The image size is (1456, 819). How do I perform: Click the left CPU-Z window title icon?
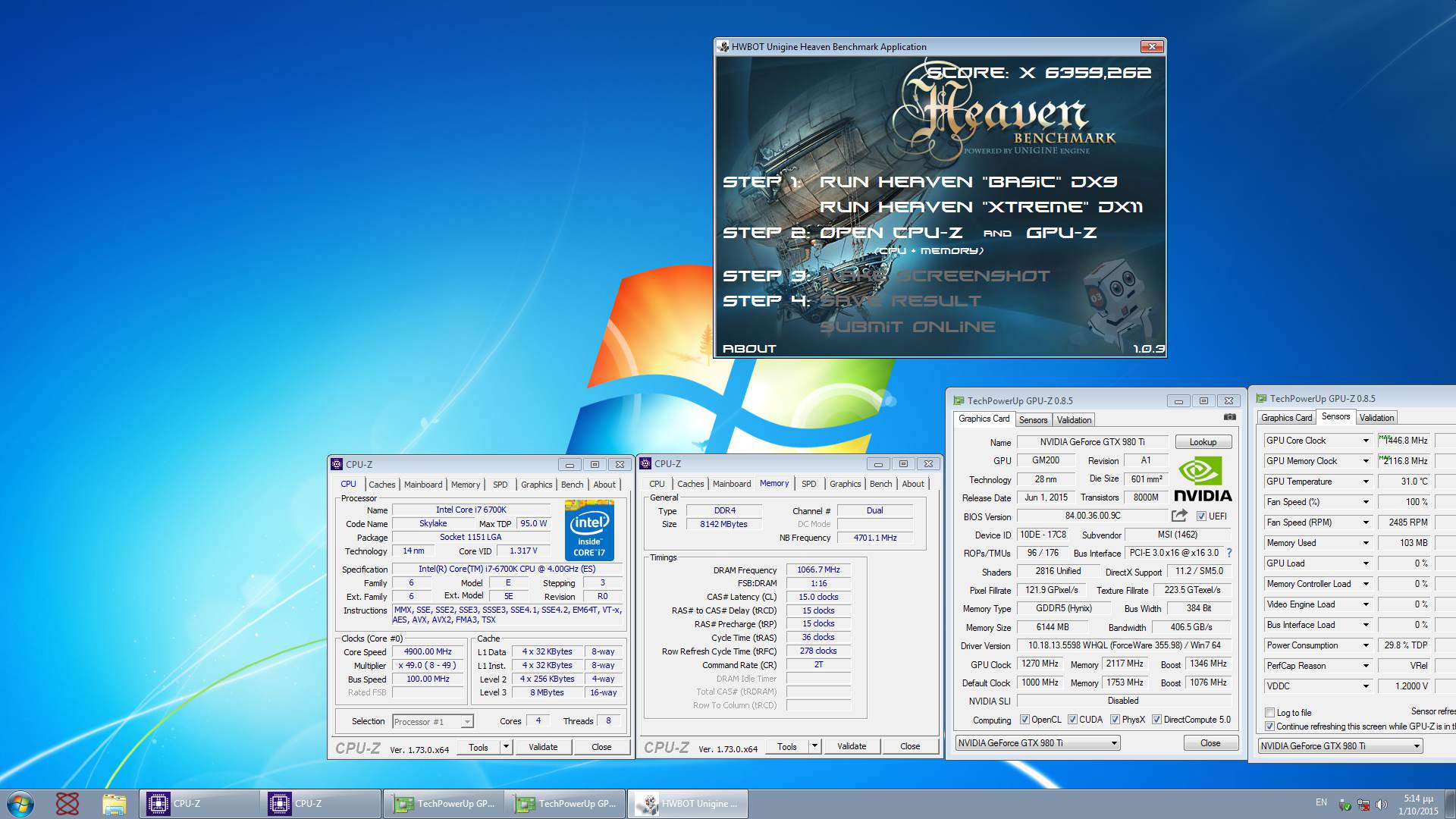tap(337, 464)
